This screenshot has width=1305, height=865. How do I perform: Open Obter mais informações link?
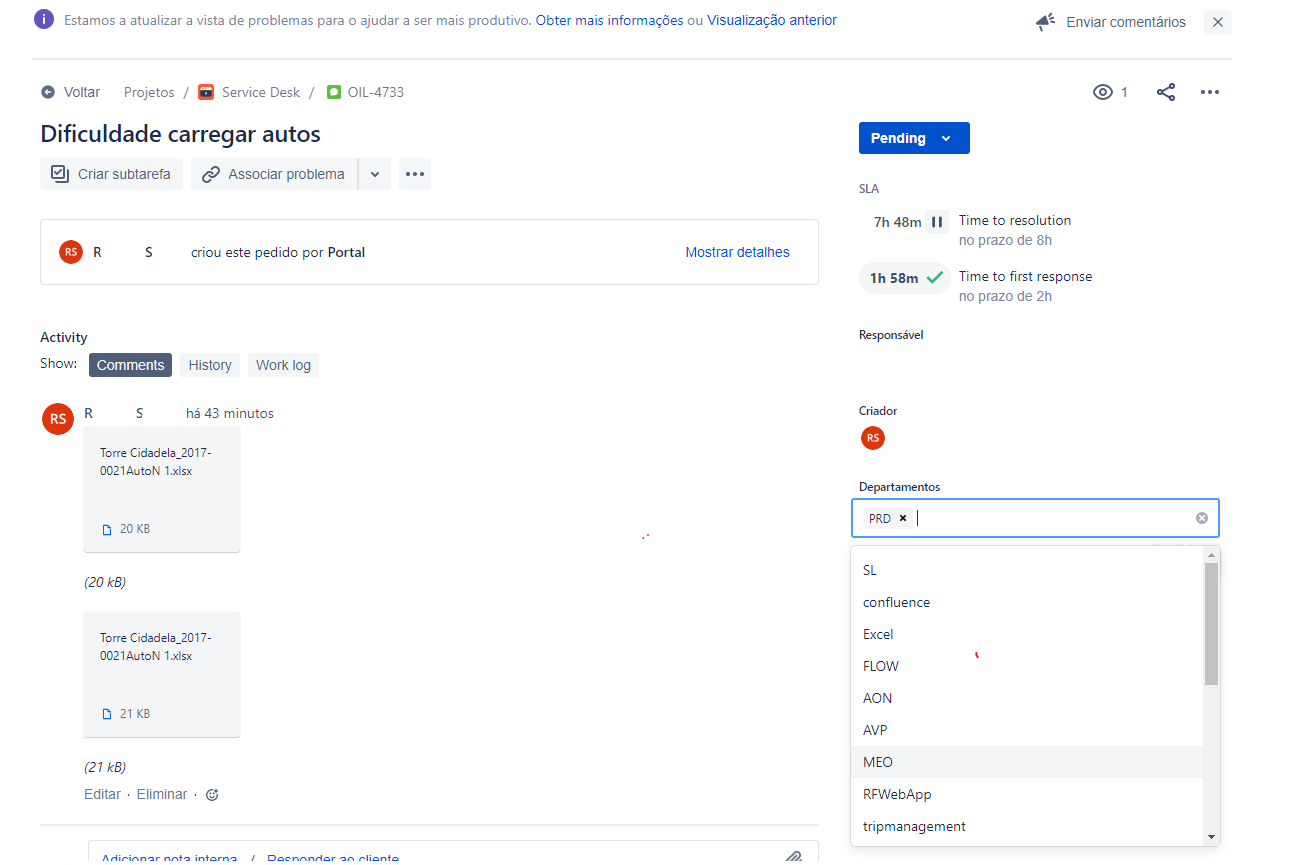[609, 20]
